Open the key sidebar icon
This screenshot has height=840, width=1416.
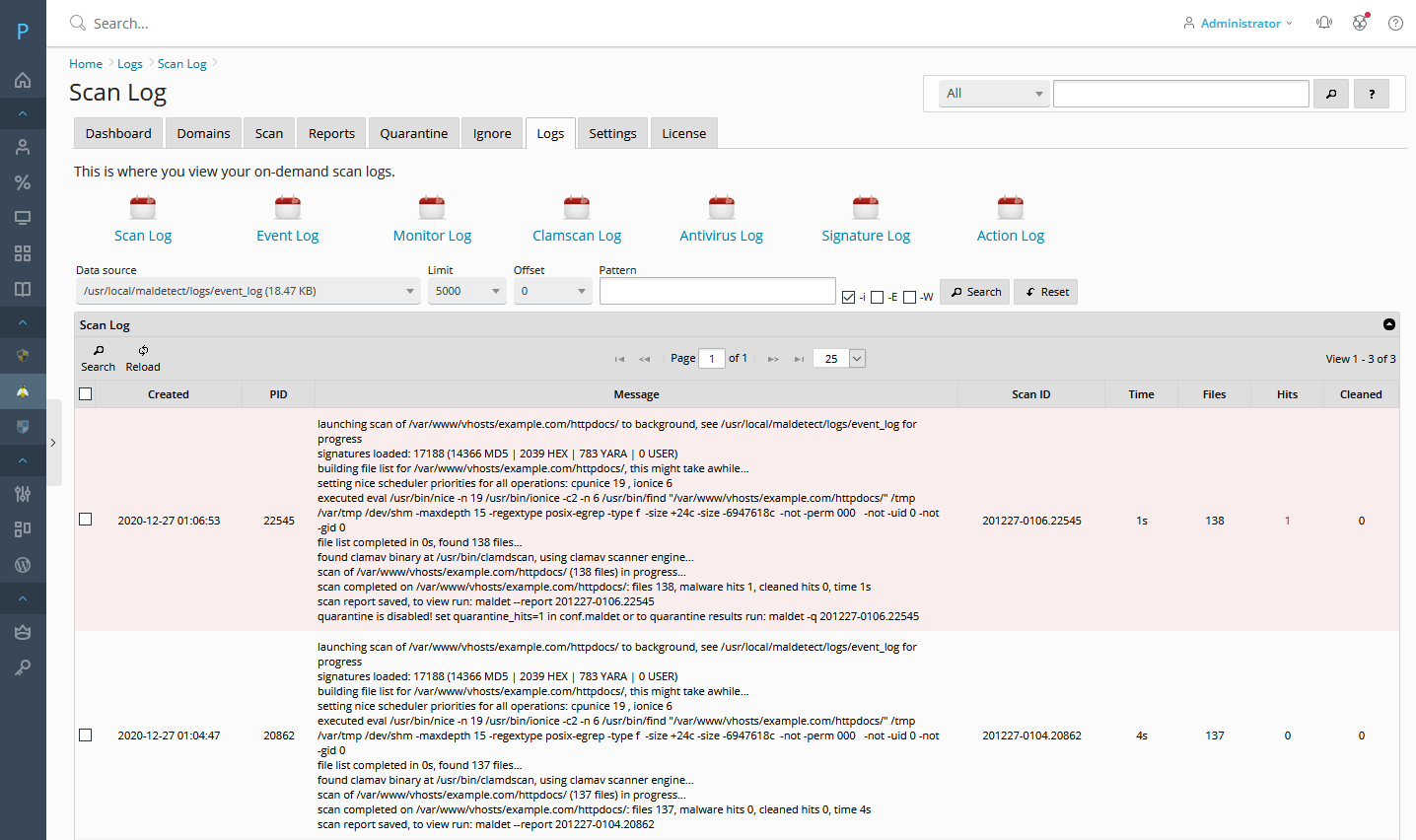tap(23, 667)
